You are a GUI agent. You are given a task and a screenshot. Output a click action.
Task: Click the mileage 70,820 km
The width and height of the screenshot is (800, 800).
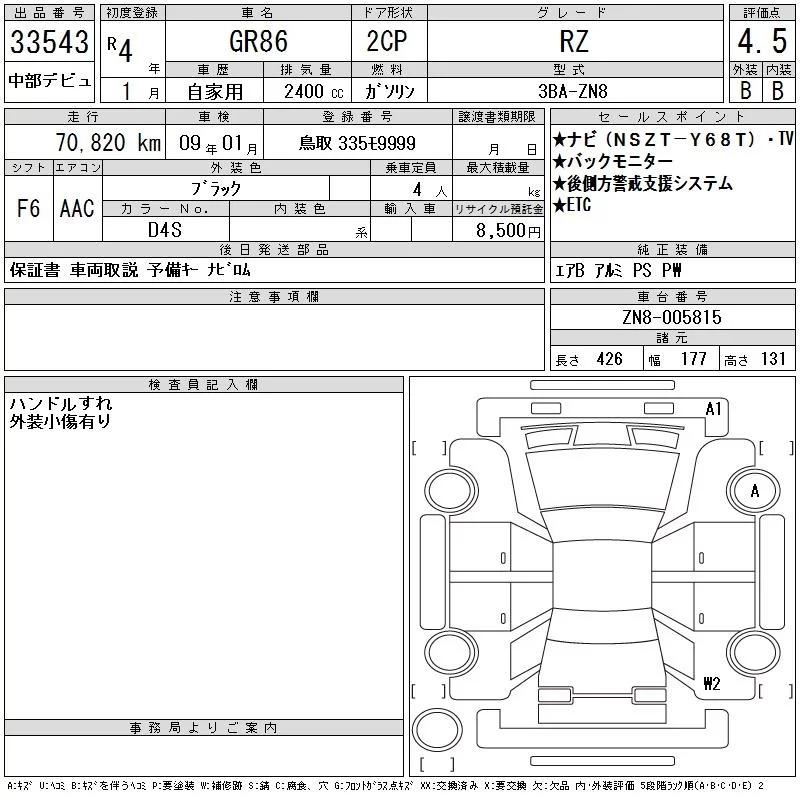[108, 142]
